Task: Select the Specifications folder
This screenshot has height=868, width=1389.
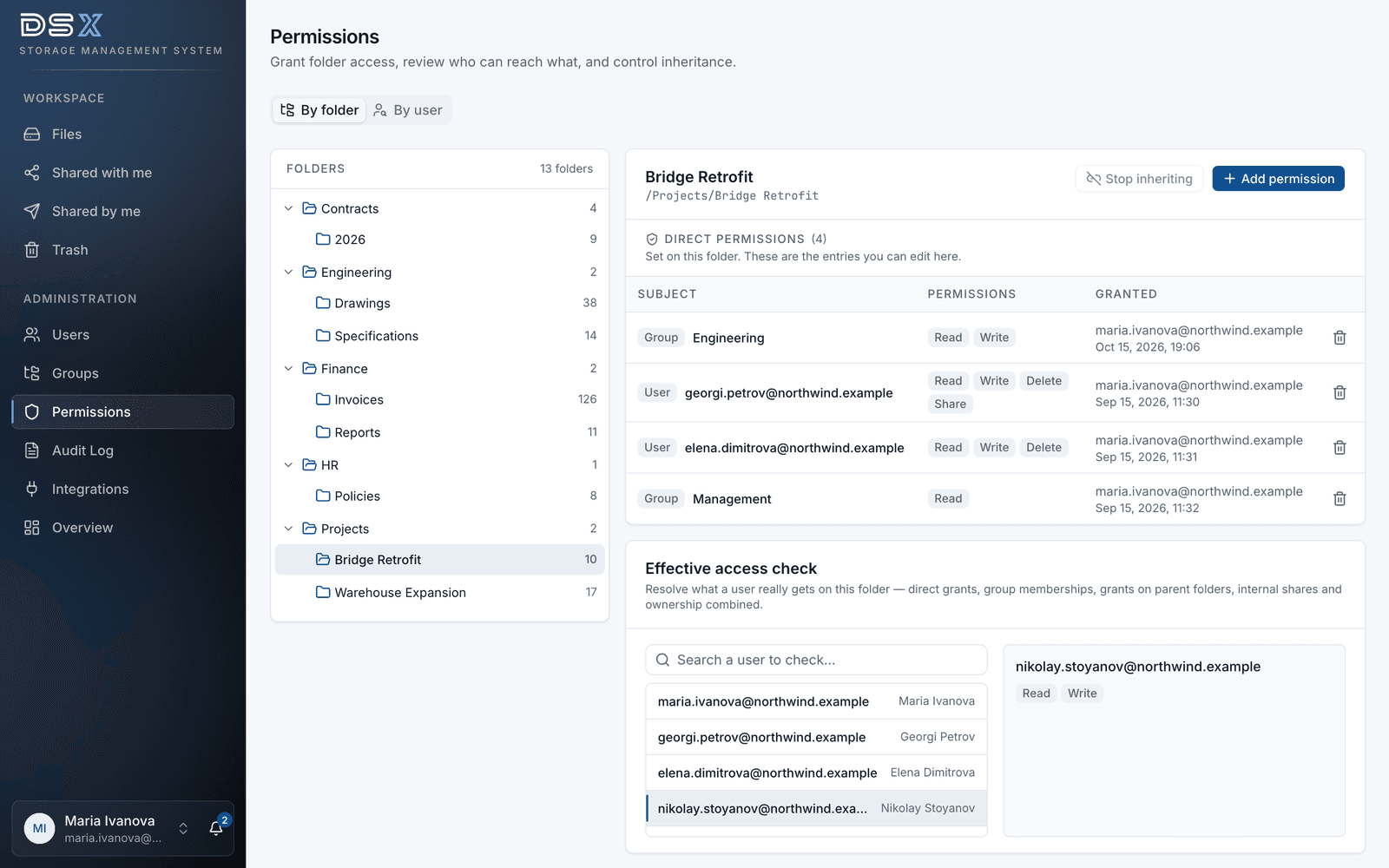Action: [x=440, y=336]
